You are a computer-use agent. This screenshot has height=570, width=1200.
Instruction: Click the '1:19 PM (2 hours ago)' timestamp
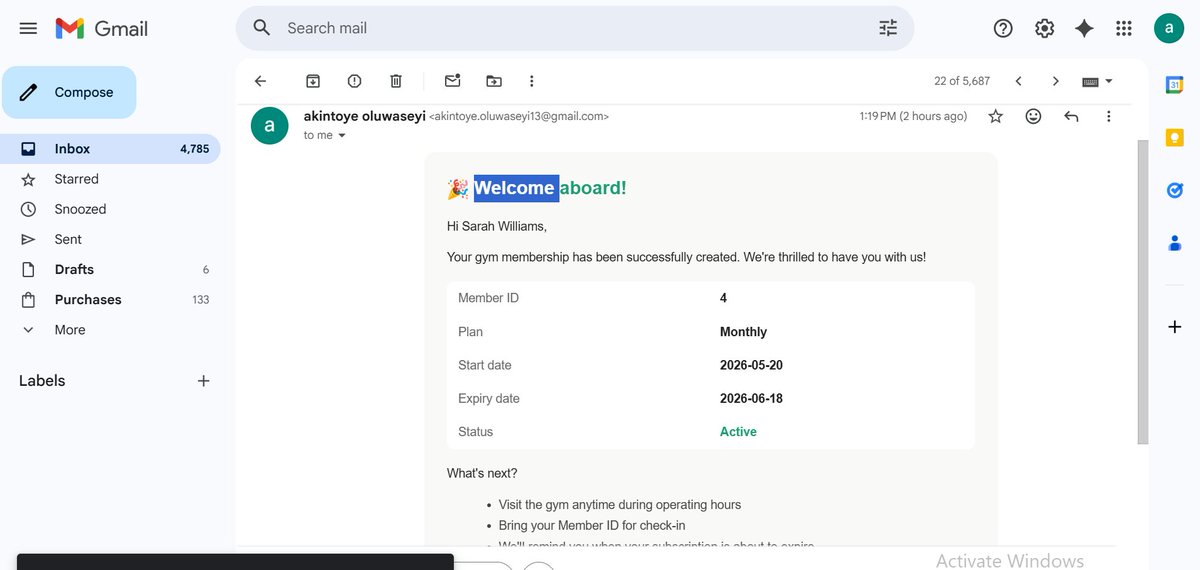913,116
